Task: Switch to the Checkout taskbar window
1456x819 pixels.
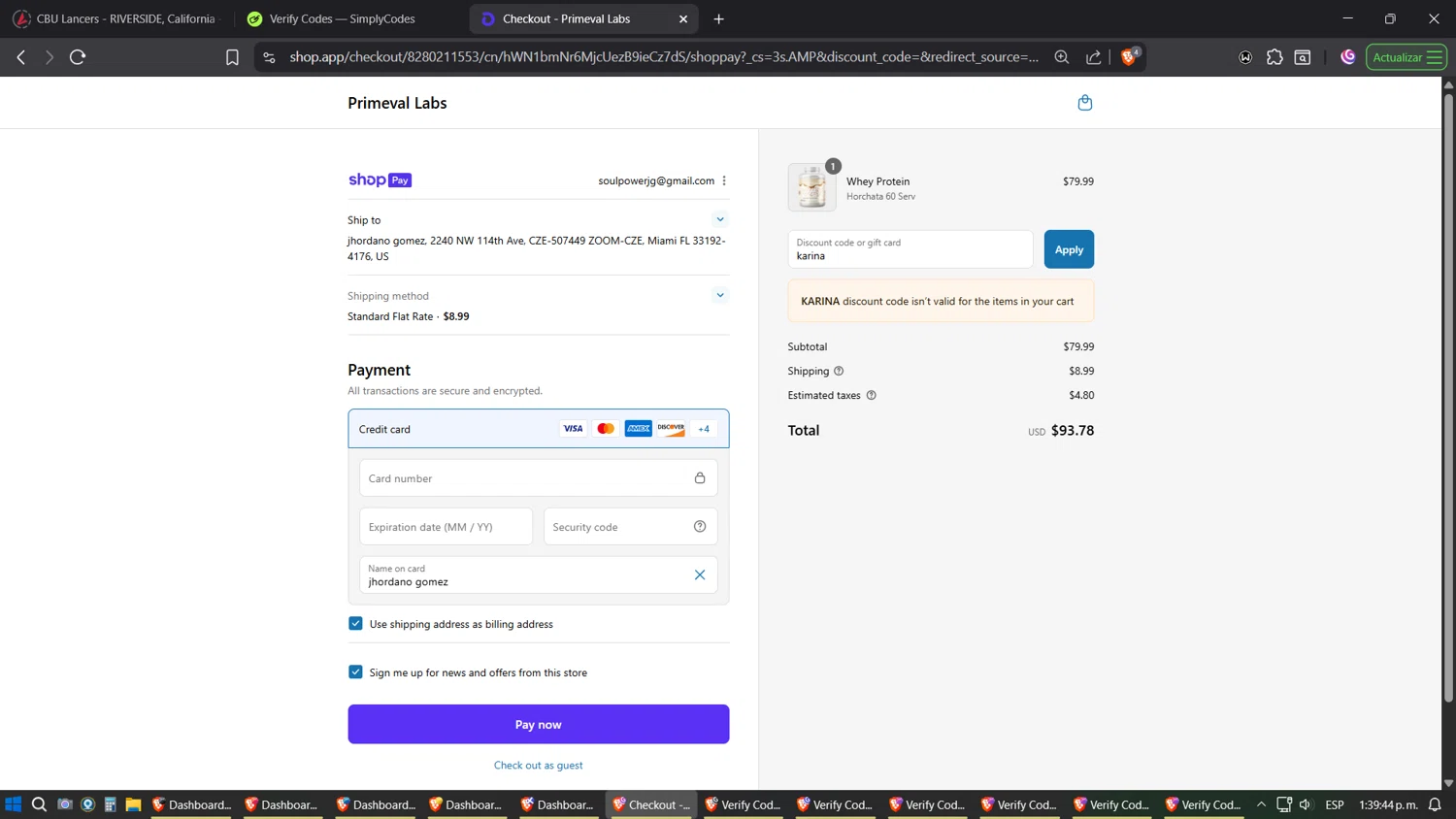Action: point(651,804)
